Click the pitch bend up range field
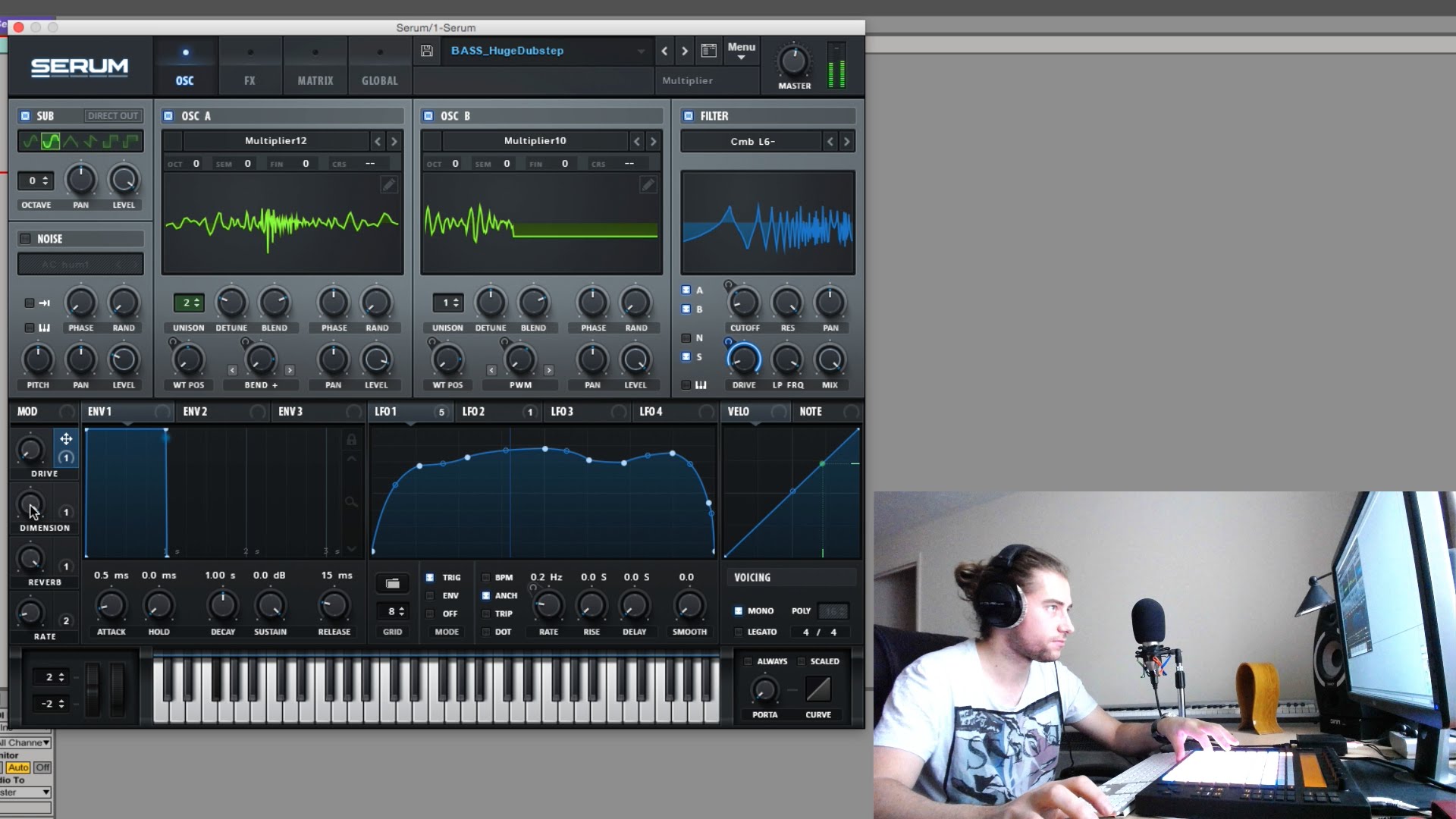 (49, 677)
